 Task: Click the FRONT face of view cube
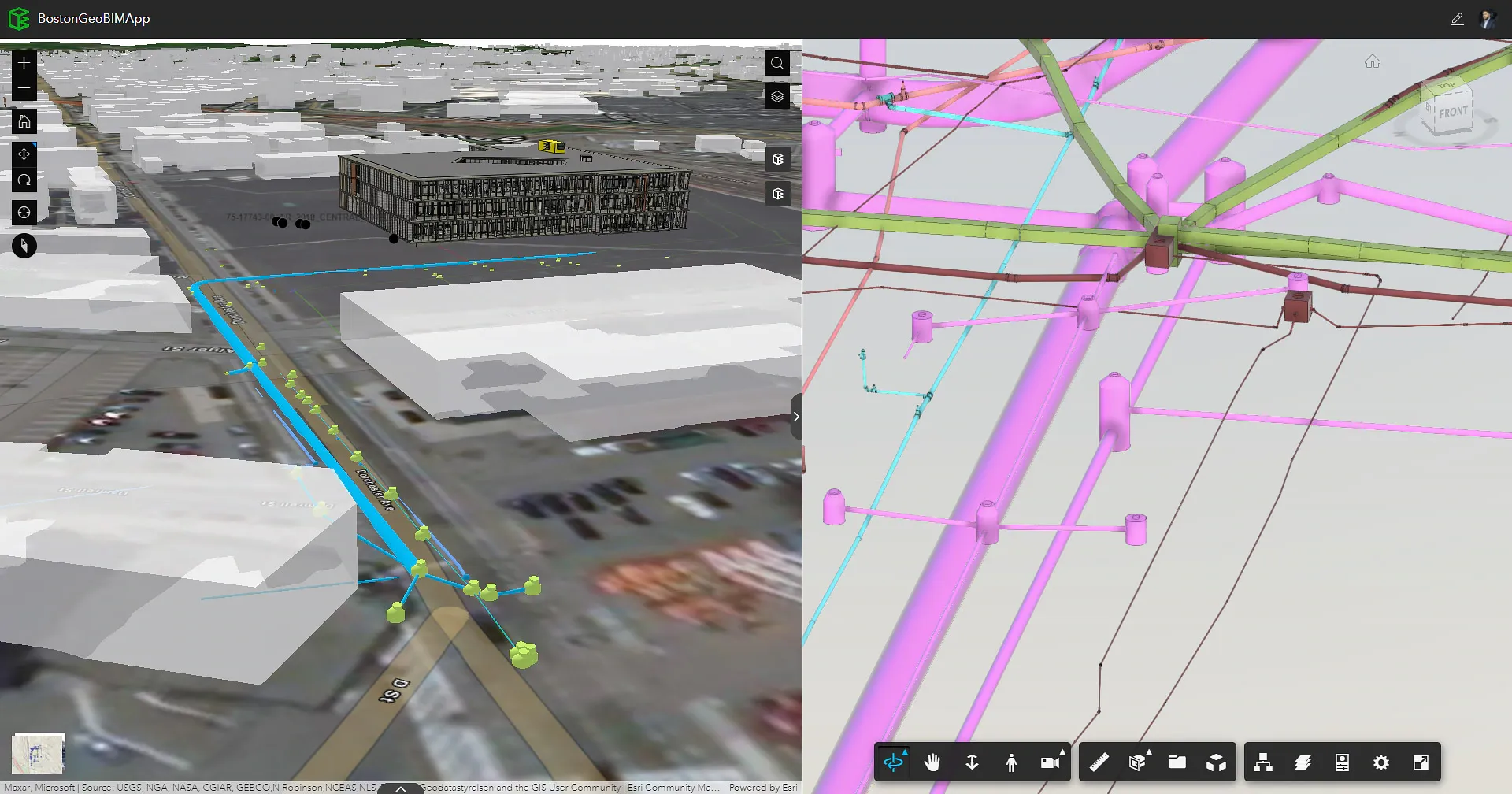(x=1453, y=113)
